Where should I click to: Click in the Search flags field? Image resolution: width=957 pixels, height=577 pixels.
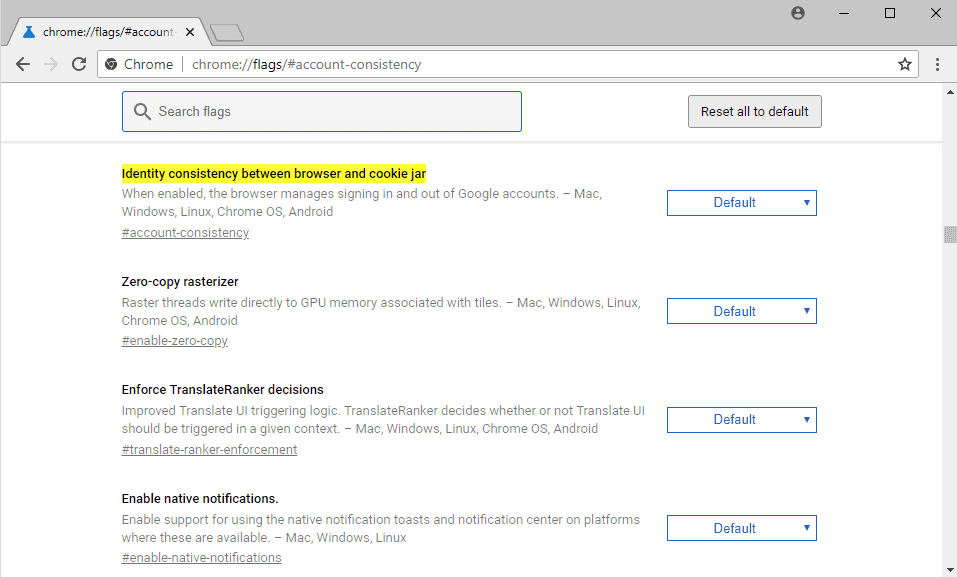[322, 111]
